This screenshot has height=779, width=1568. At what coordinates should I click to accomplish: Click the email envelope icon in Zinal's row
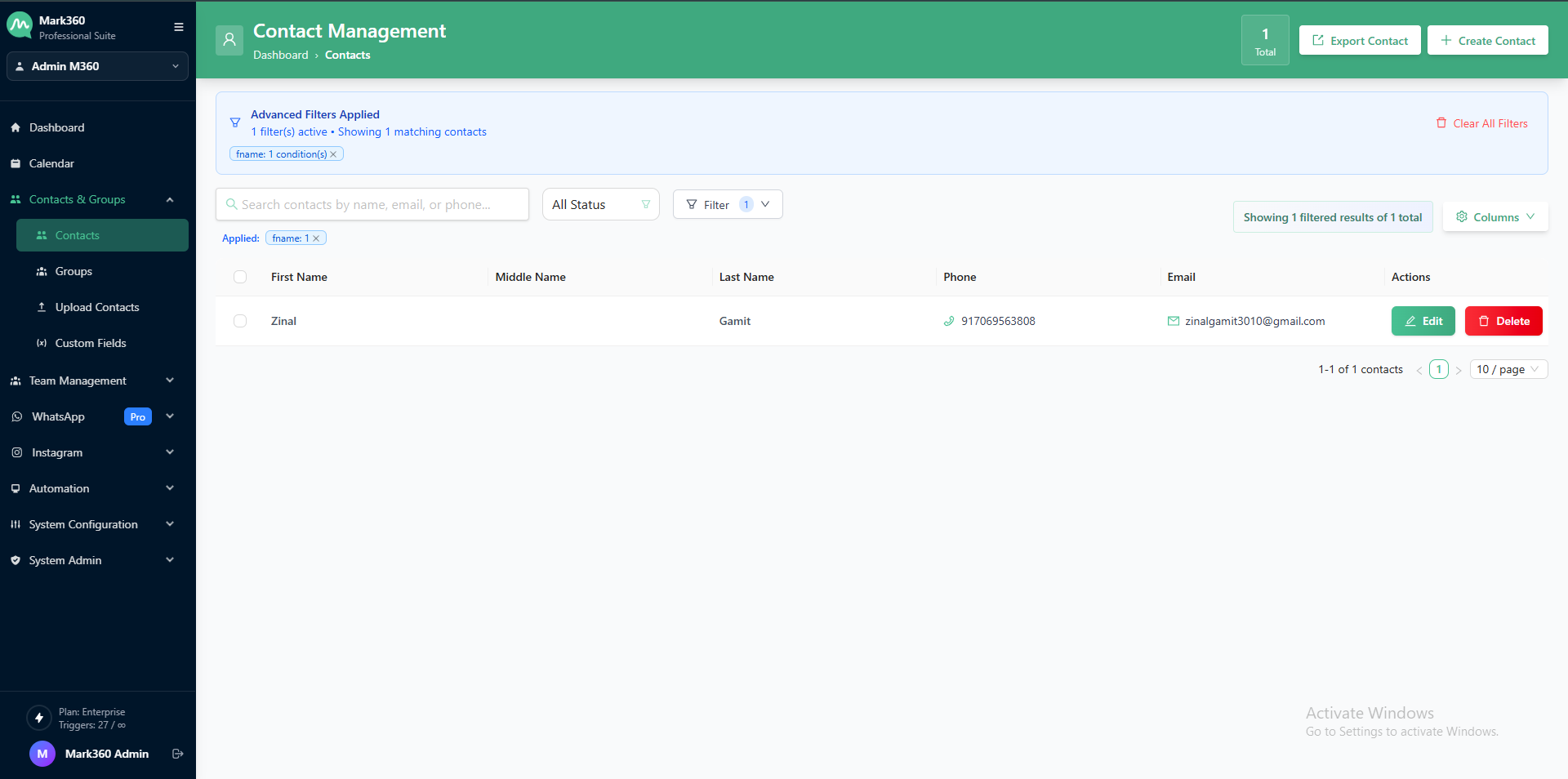click(1174, 321)
